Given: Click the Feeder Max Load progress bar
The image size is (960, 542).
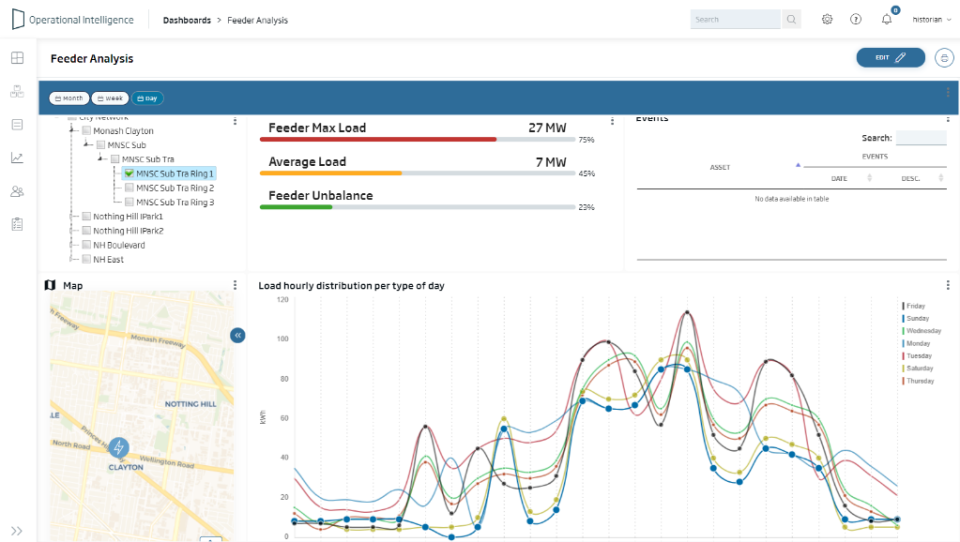Looking at the screenshot, I should (417, 140).
